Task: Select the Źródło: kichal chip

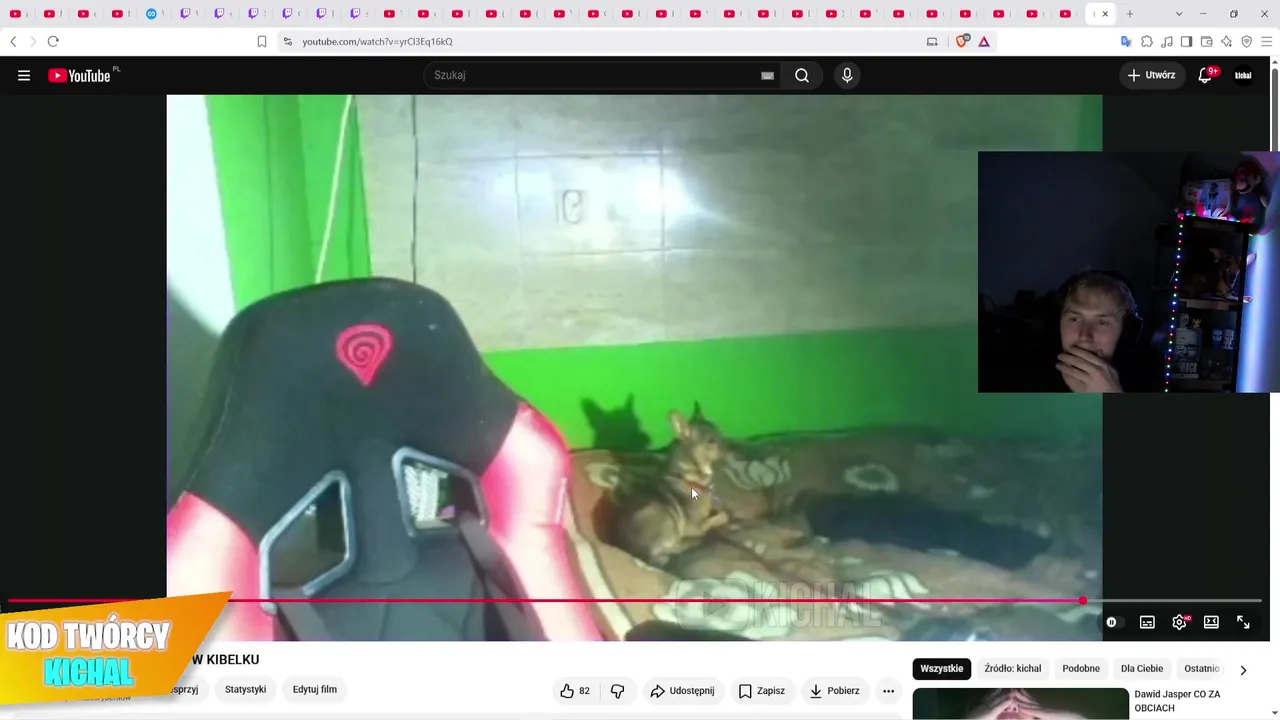Action: point(1012,669)
